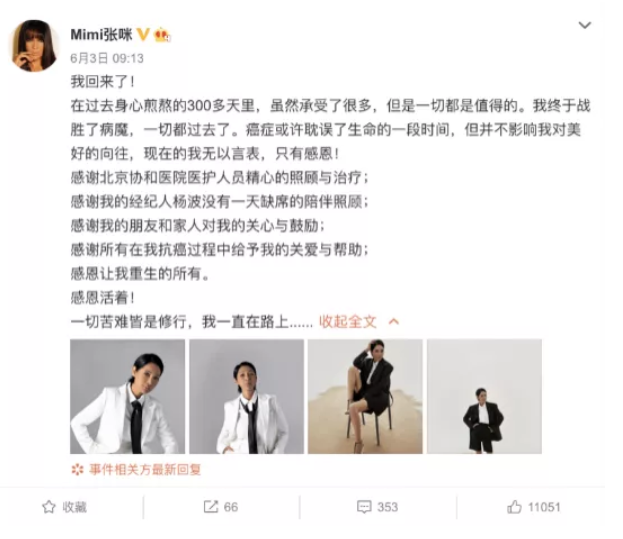Toggle the thumbs-up like icon
The height and width of the screenshot is (539, 623).
[514, 507]
